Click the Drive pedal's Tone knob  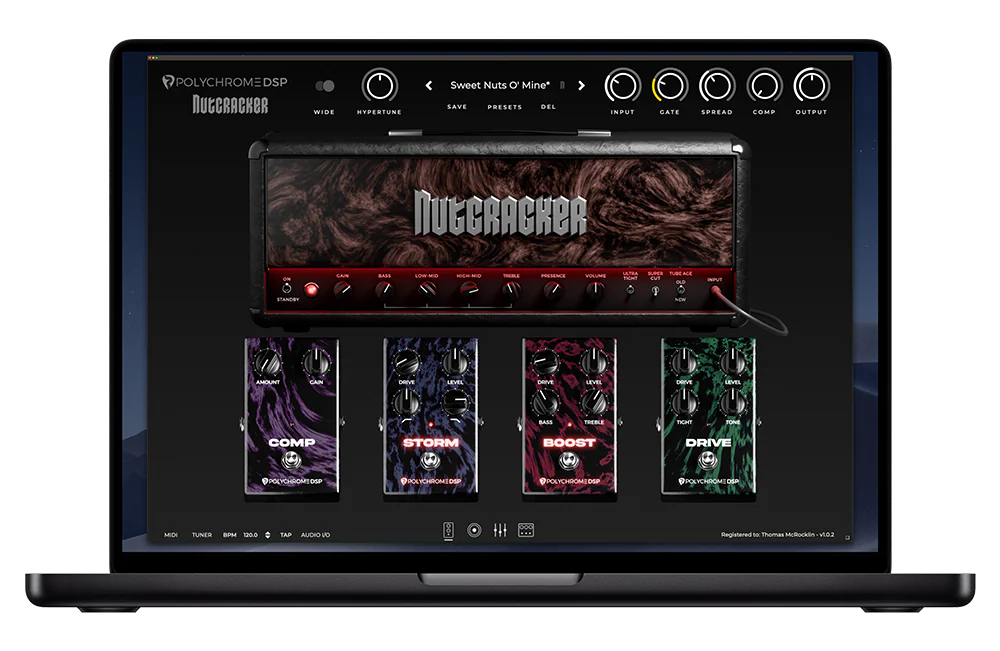tap(733, 403)
